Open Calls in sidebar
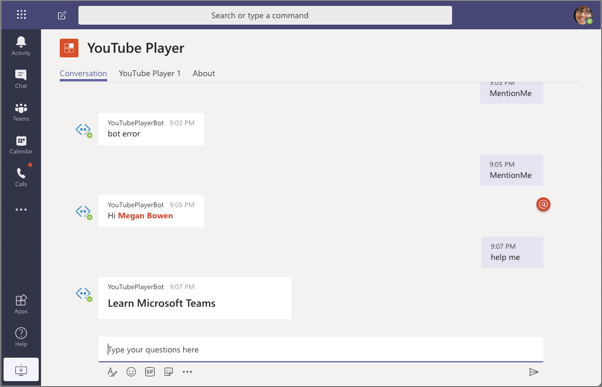This screenshot has height=387, width=602. pos(21,177)
